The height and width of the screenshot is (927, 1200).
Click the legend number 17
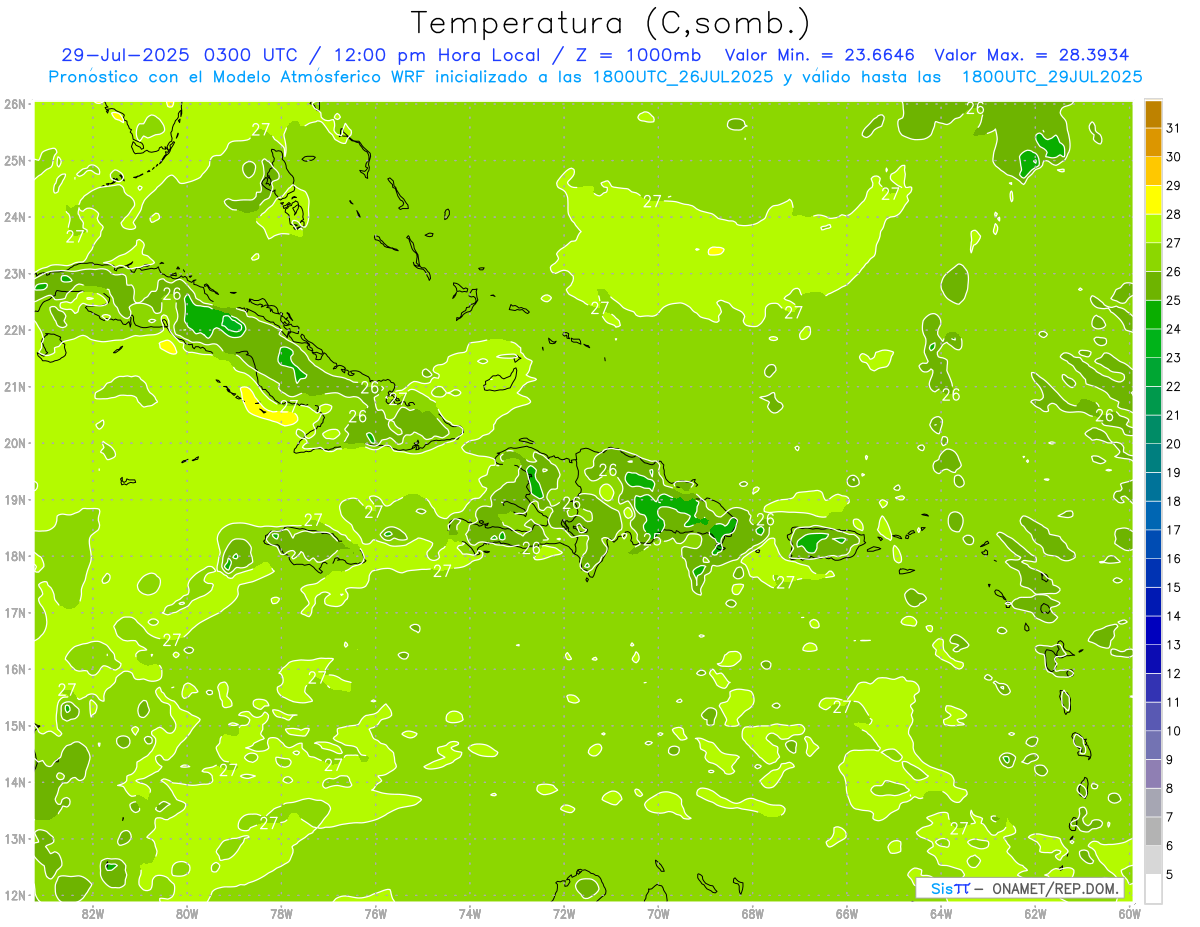pos(1173,530)
